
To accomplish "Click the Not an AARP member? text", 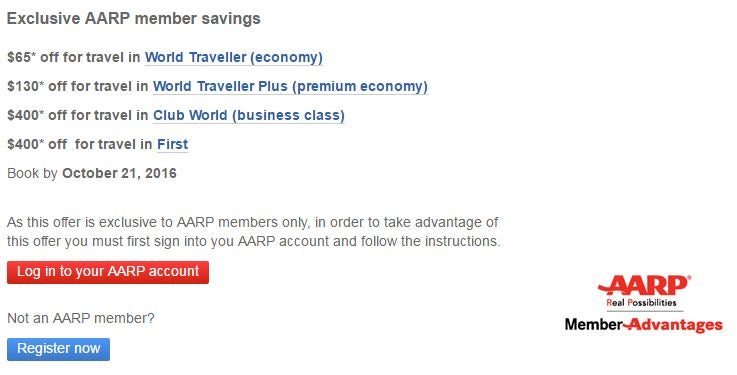I will point(81,318).
